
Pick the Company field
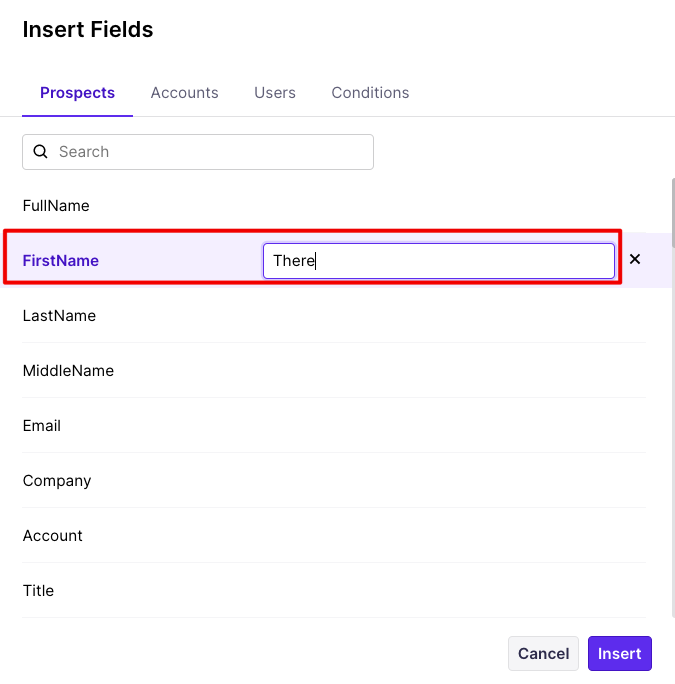57,481
